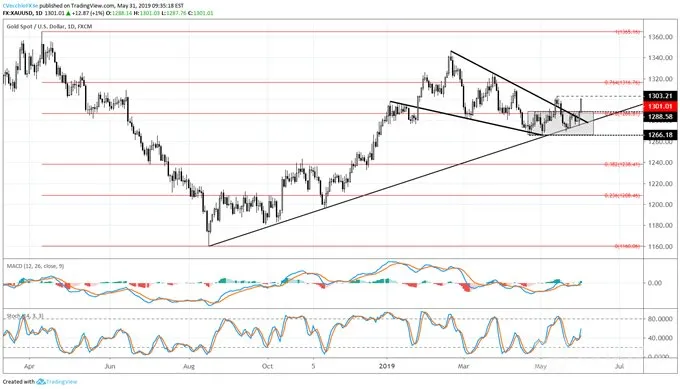
Task: Click the gray shaded consolidation rectangle
Action: pyautogui.click(x=560, y=123)
